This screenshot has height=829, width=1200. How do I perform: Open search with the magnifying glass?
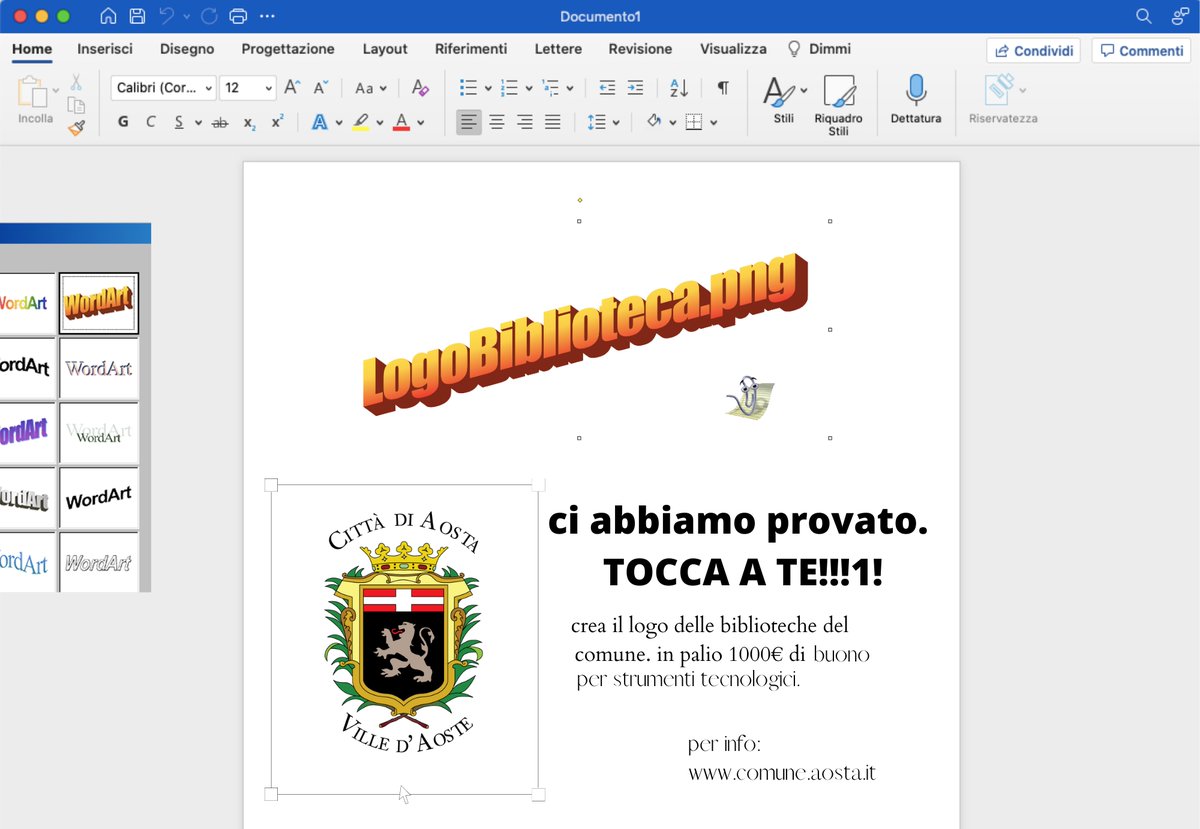click(x=1144, y=16)
